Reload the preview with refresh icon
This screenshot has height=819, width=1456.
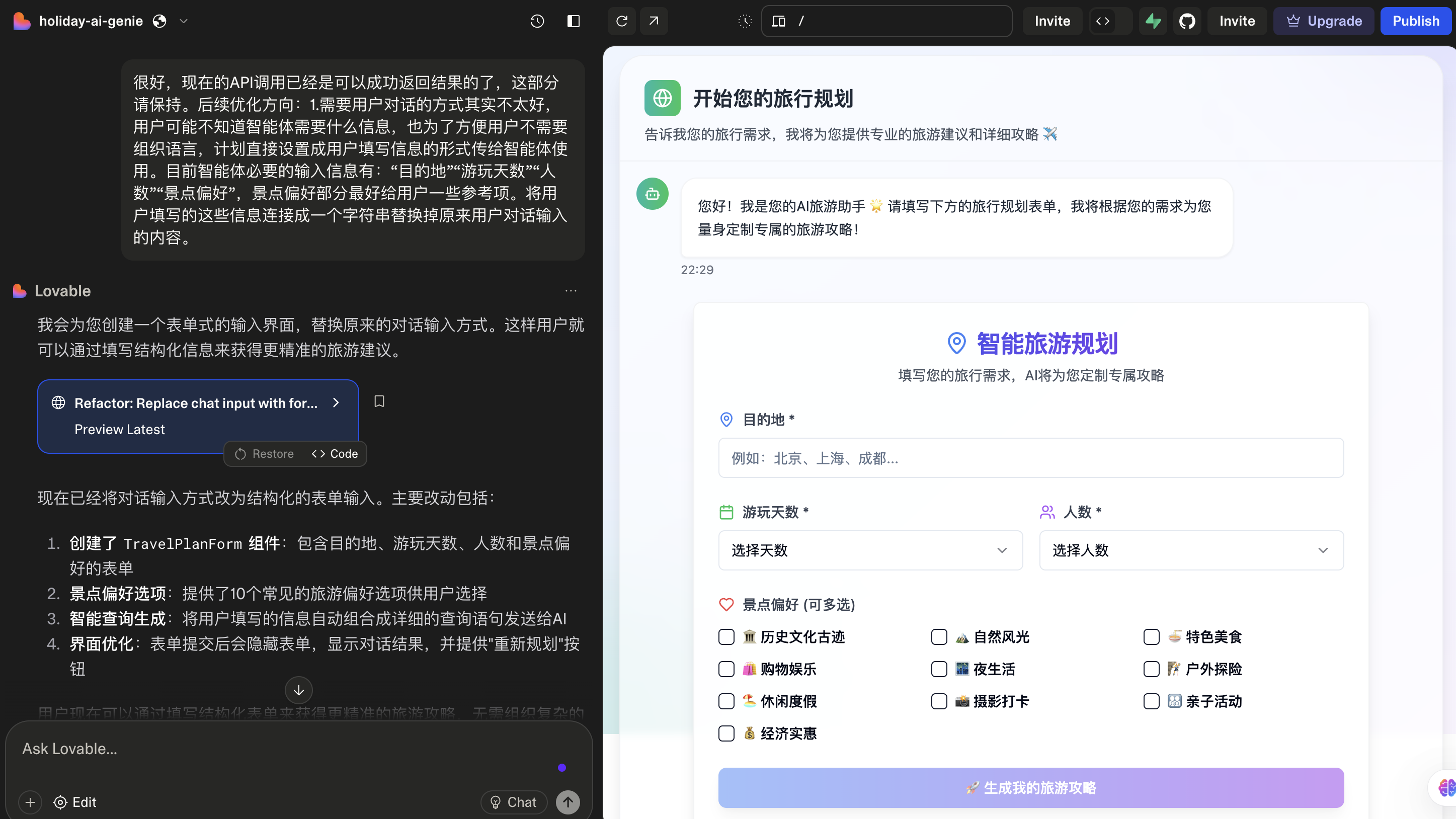pyautogui.click(x=622, y=21)
